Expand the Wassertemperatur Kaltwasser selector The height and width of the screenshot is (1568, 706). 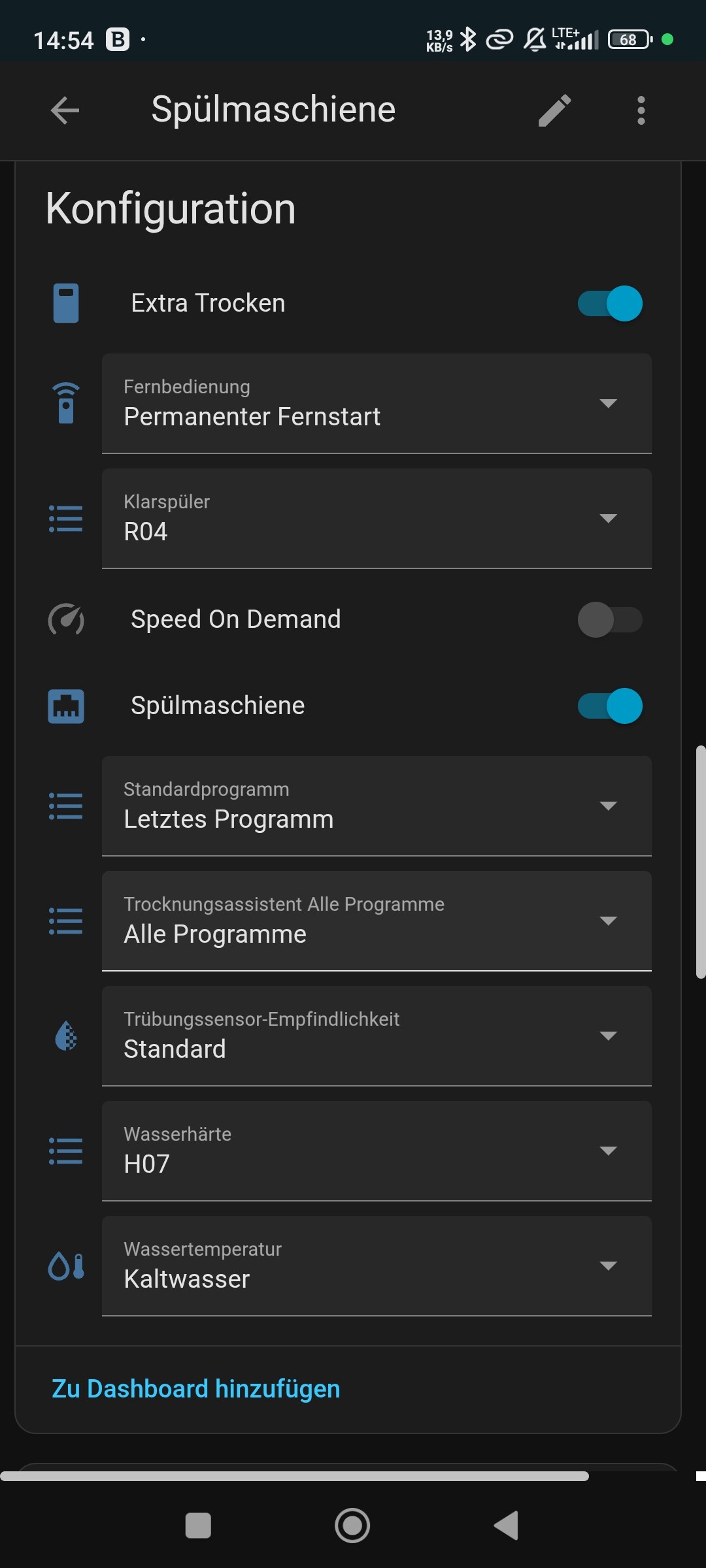(377, 1266)
